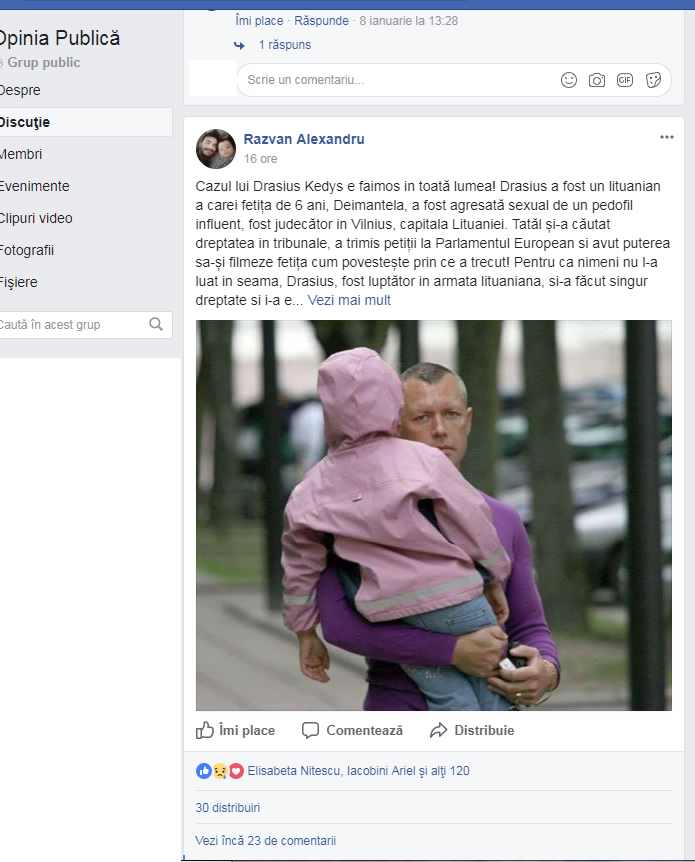This screenshot has height=862, width=695.
Task: View the post reaction icons
Action: point(219,771)
